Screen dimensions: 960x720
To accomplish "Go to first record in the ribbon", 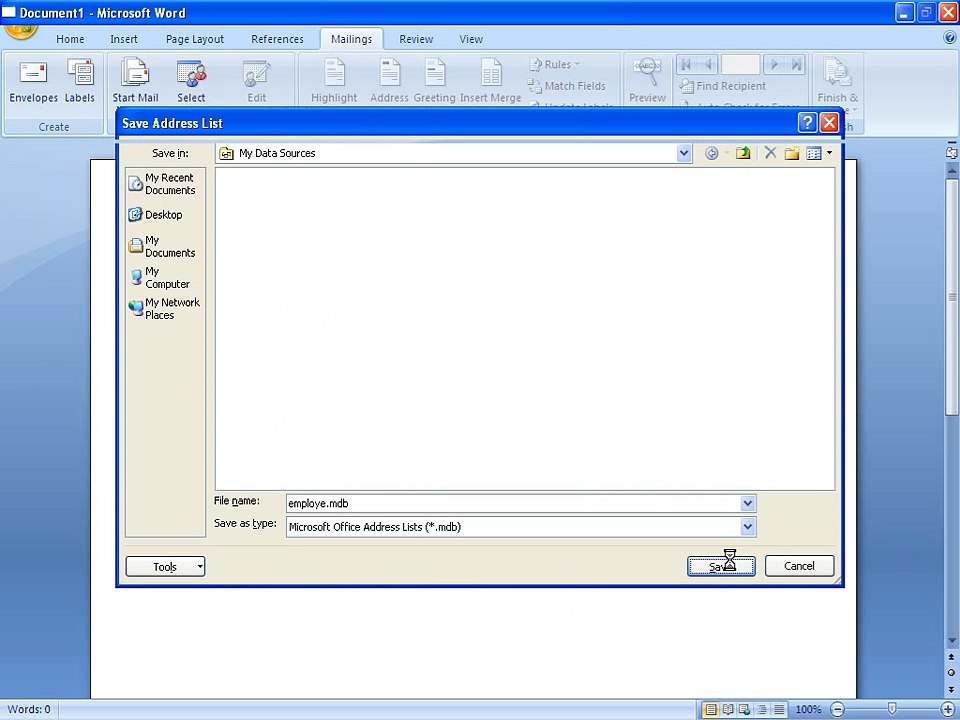I will click(686, 64).
